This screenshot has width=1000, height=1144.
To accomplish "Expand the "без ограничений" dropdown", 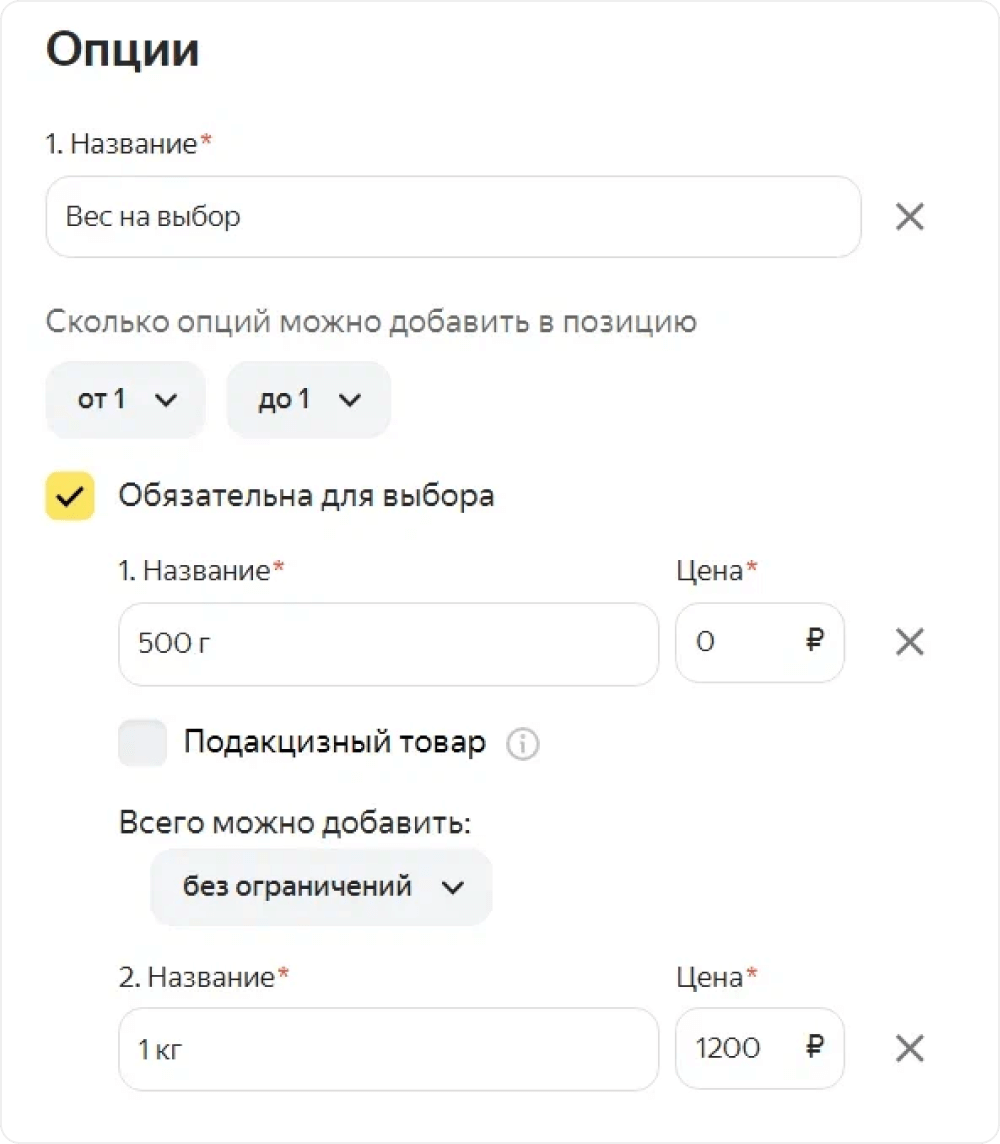I will [321, 887].
